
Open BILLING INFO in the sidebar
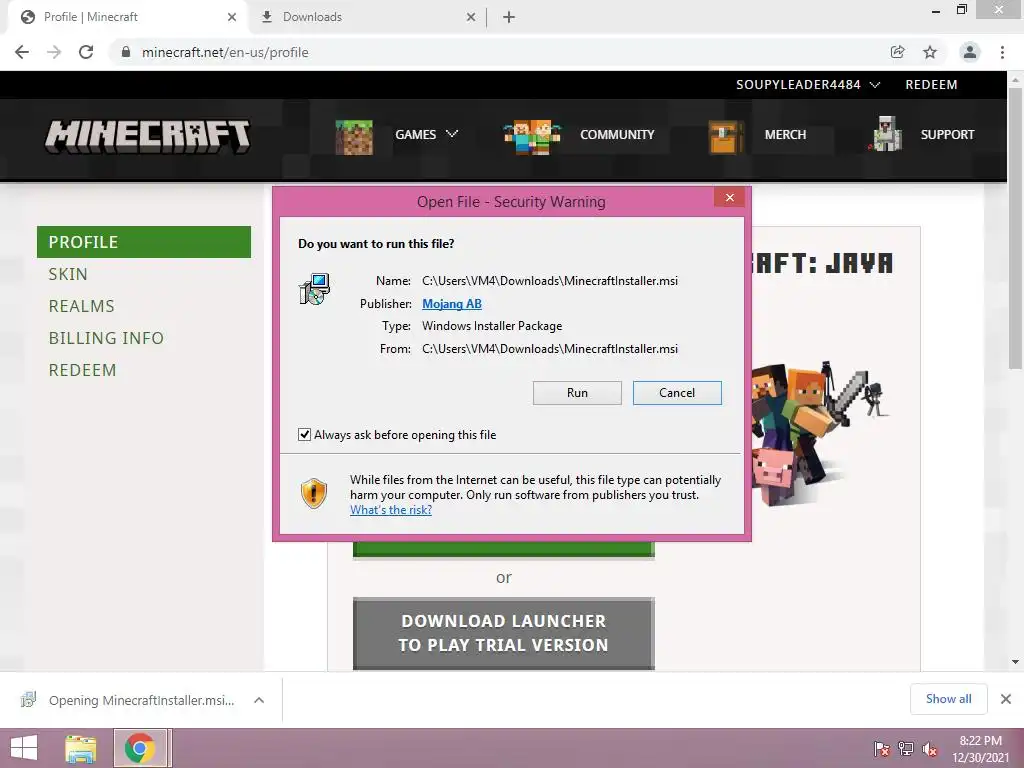(106, 338)
